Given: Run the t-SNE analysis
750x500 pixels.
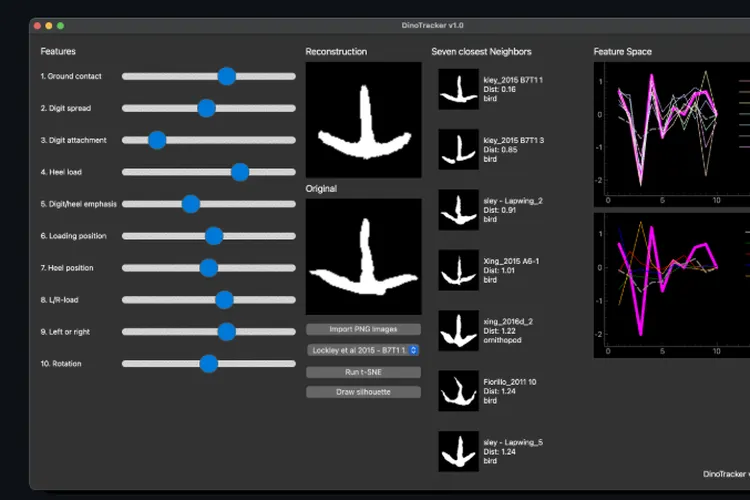Looking at the screenshot, I should (x=363, y=371).
